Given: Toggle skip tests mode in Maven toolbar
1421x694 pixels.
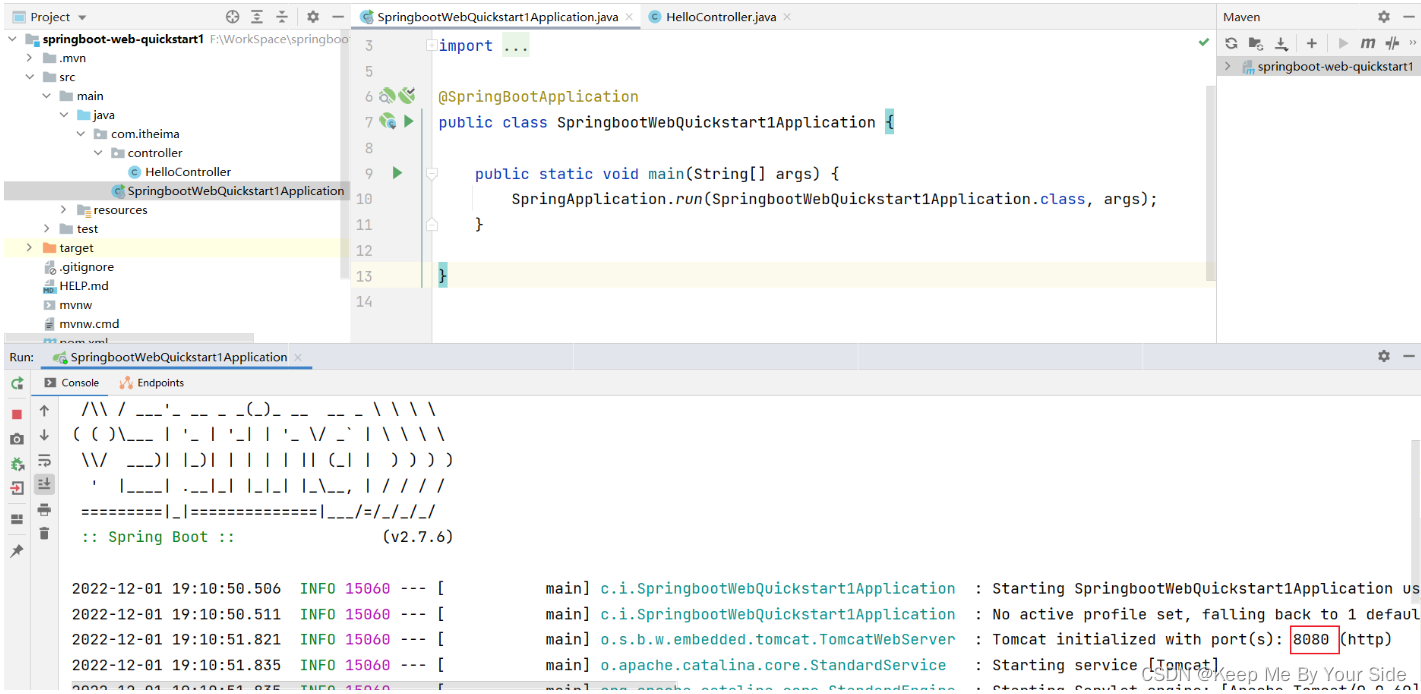Looking at the screenshot, I should (x=1391, y=43).
